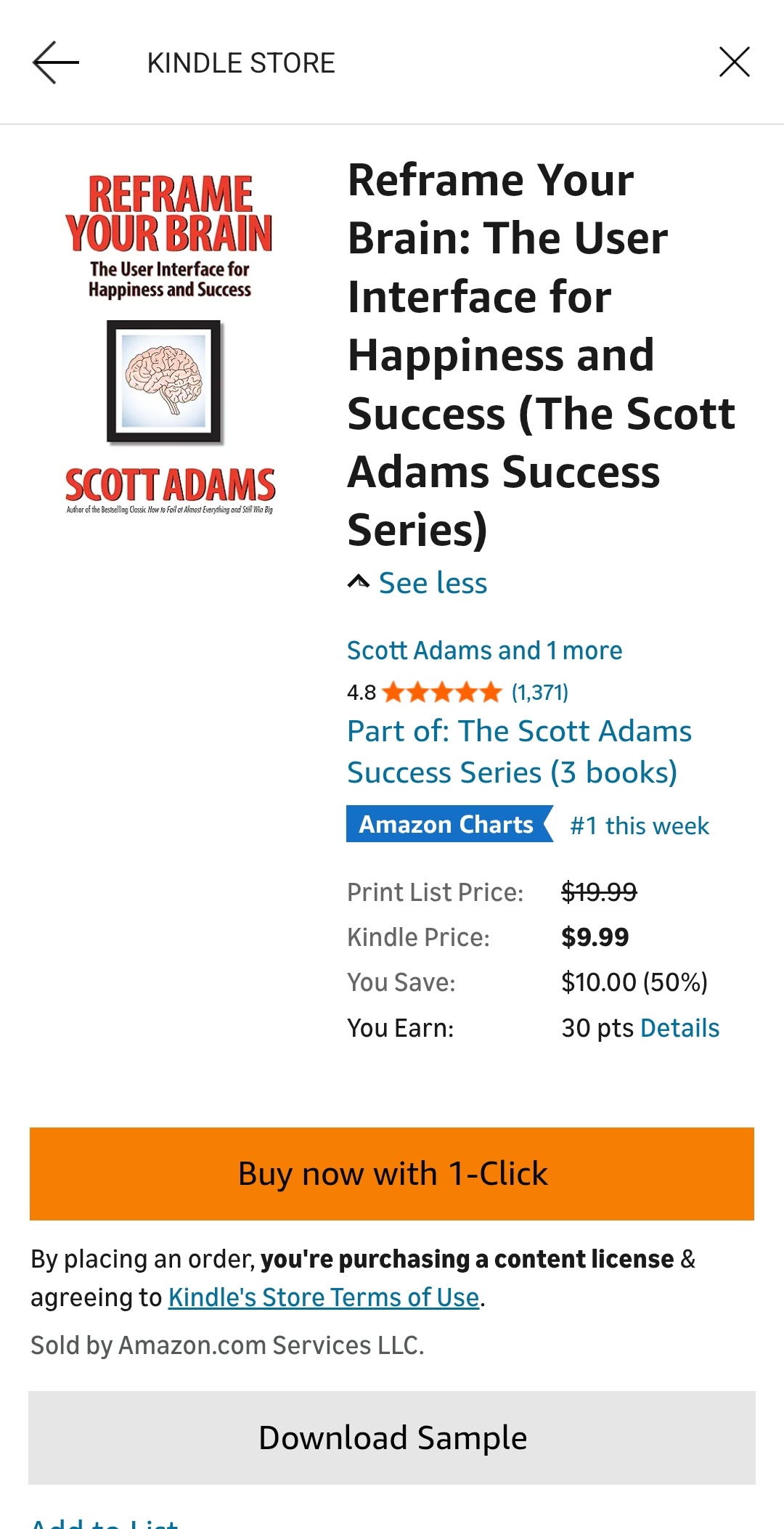
Task: Open Scott Adams and 1 more authors link
Action: click(x=484, y=650)
